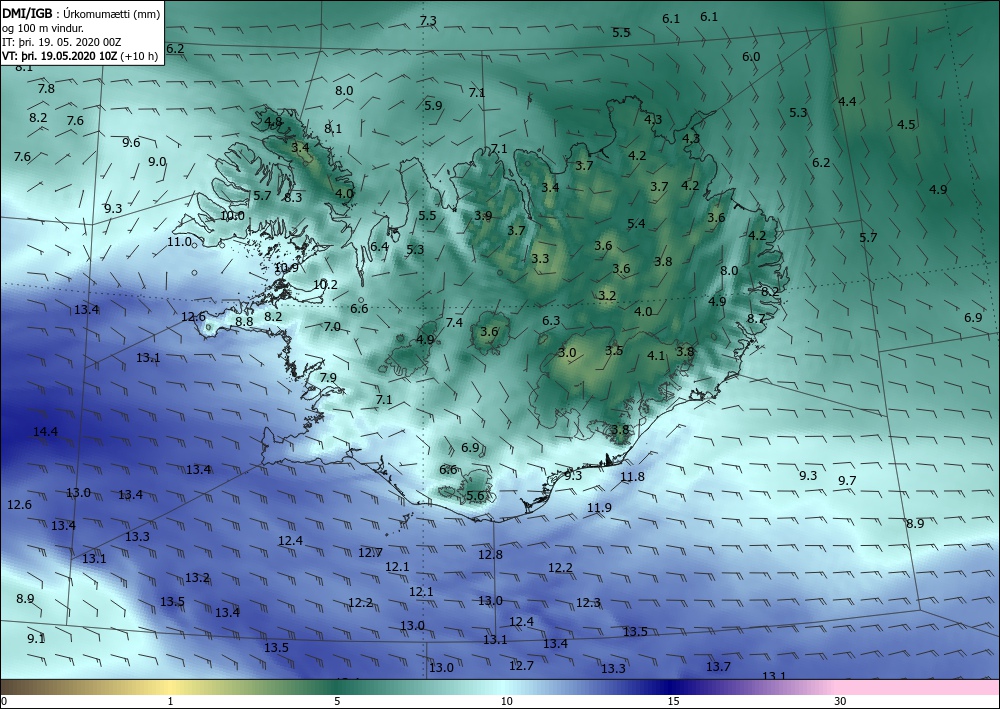Click the value '14.4' on the map
This screenshot has height=709, width=1000.
[x=45, y=432]
